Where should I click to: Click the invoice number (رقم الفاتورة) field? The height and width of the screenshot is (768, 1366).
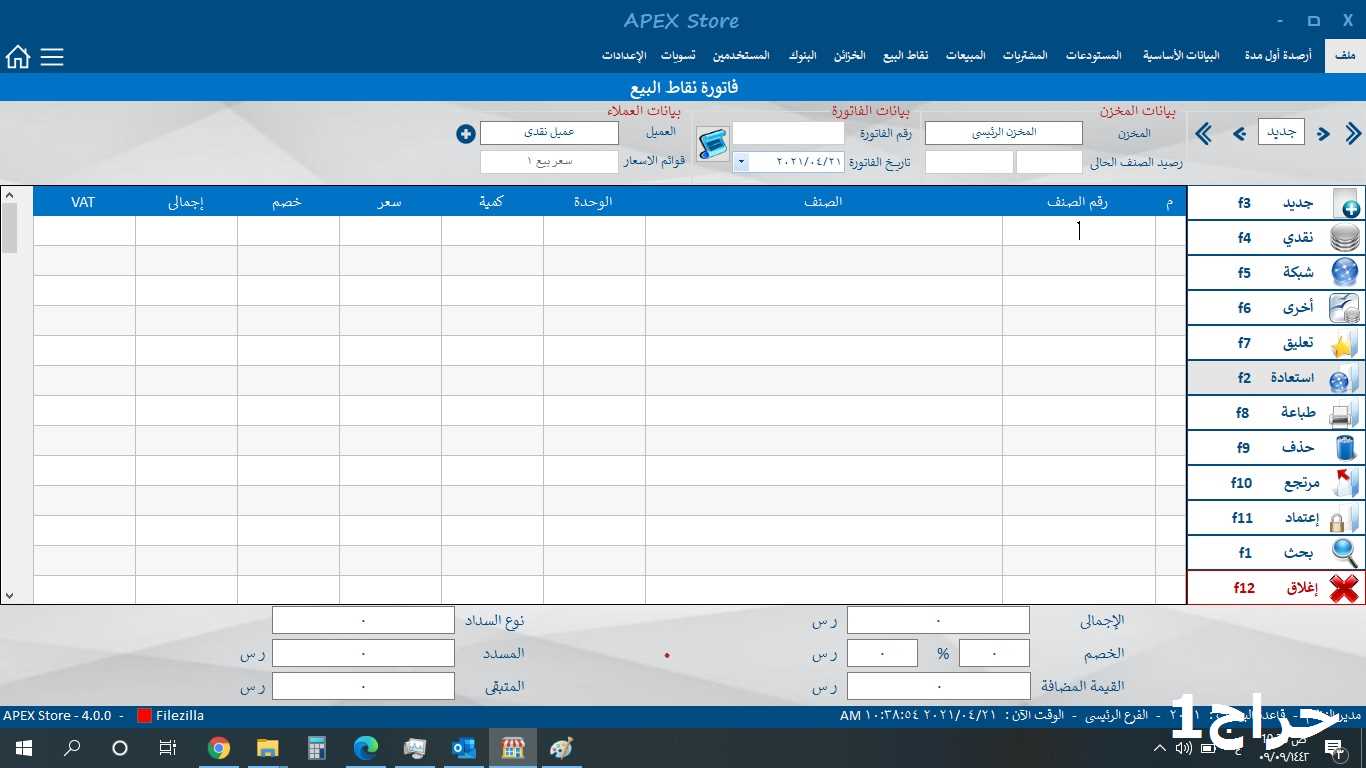point(788,133)
